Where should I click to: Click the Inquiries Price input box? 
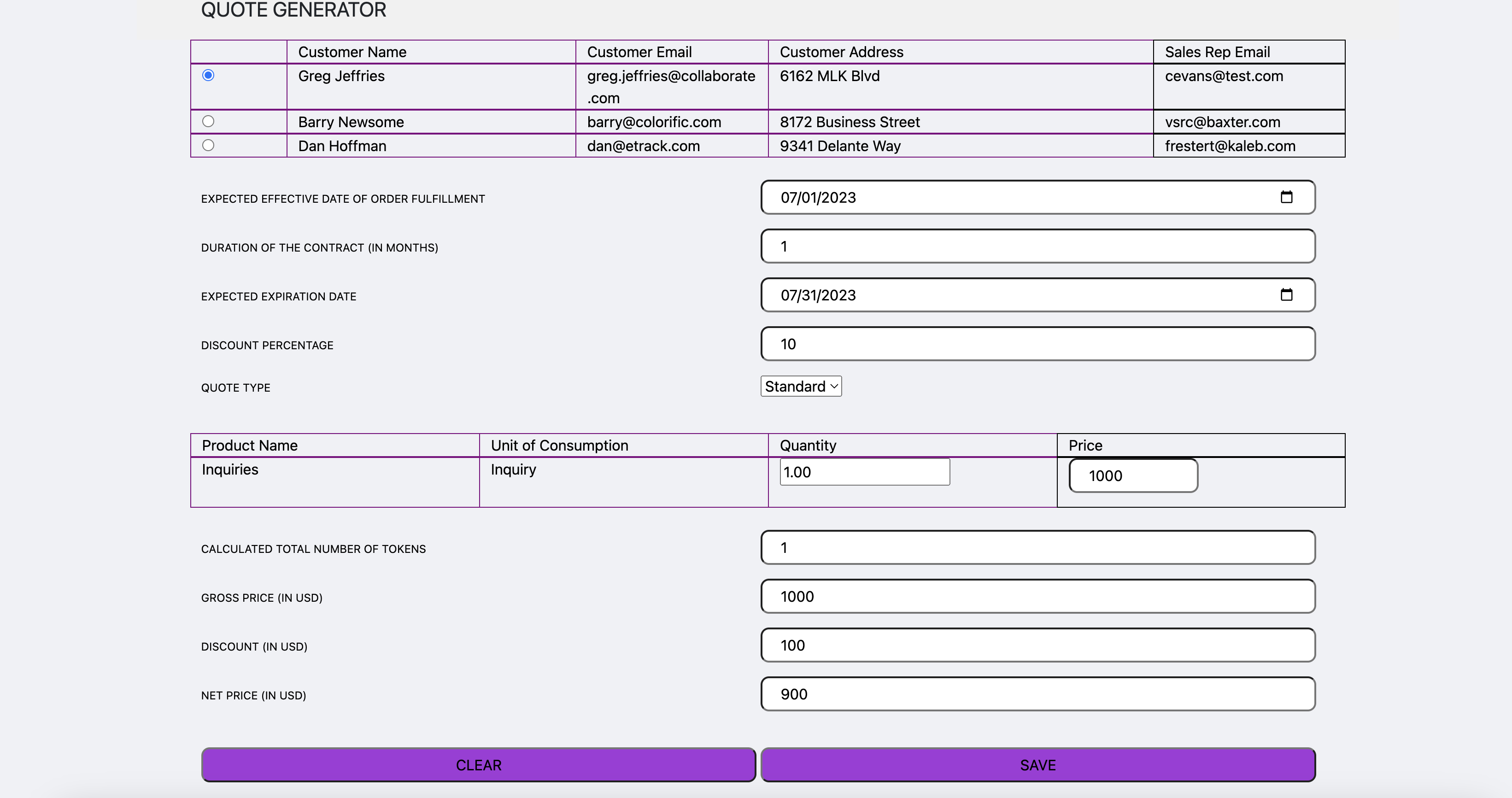pos(1133,475)
